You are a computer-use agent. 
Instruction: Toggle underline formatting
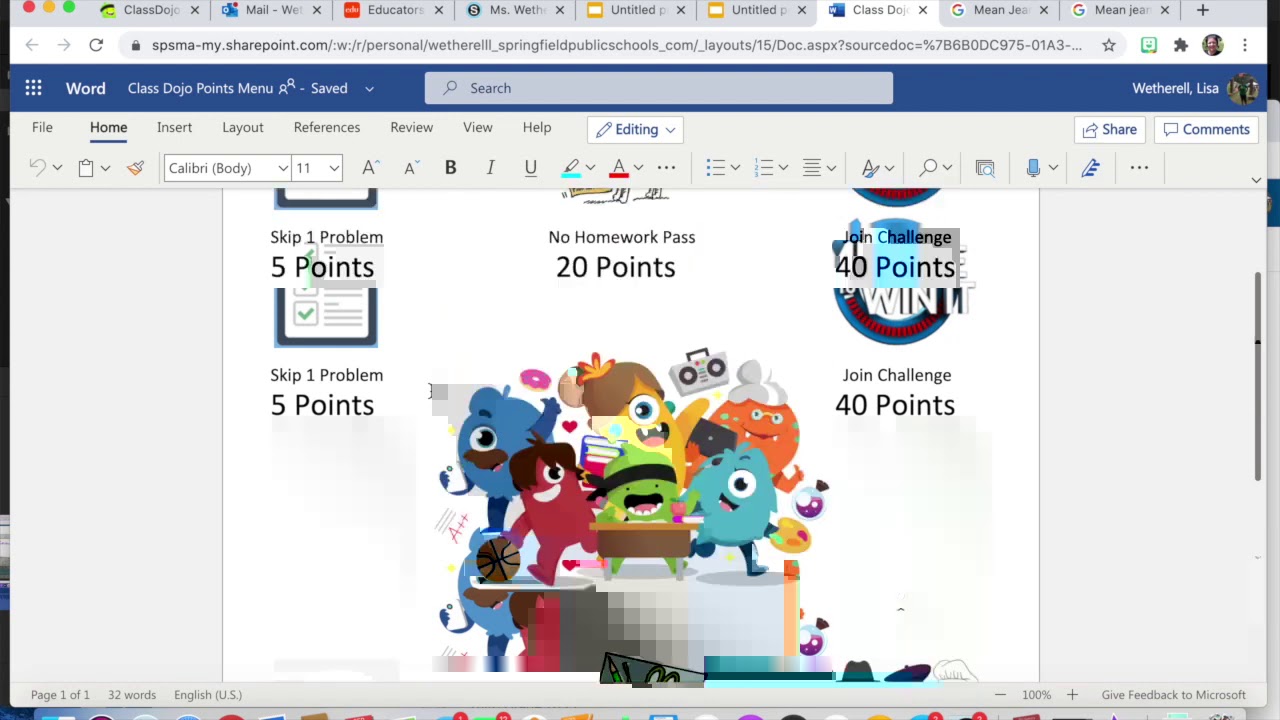pyautogui.click(x=530, y=168)
